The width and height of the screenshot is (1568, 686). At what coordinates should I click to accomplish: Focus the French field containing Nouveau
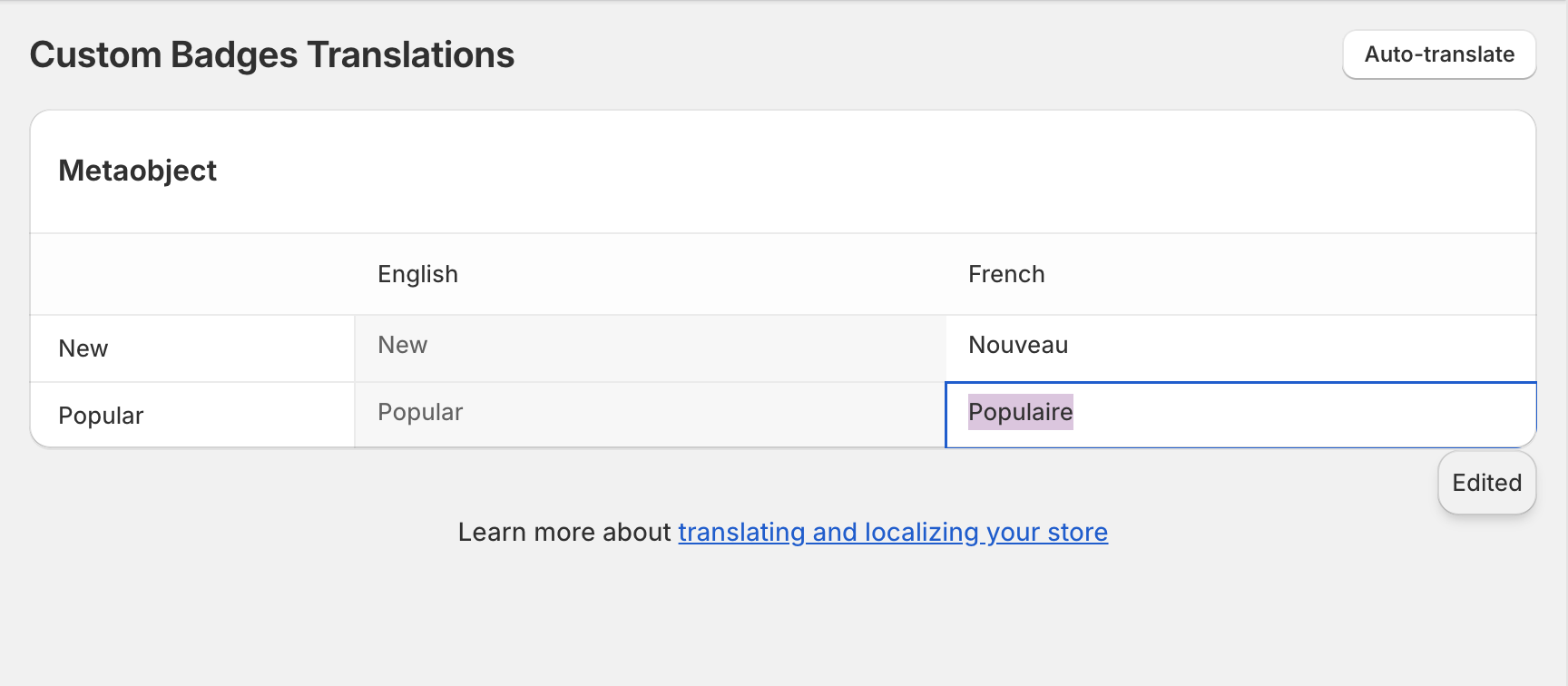(1240, 348)
